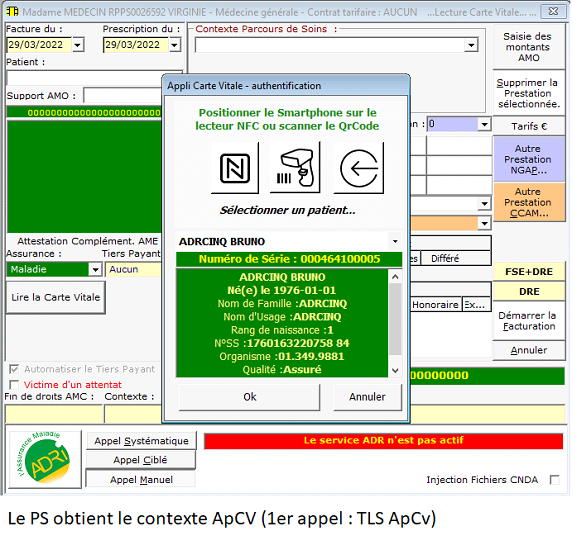Expand the Maladie assurance dropdown

(x=95, y=270)
